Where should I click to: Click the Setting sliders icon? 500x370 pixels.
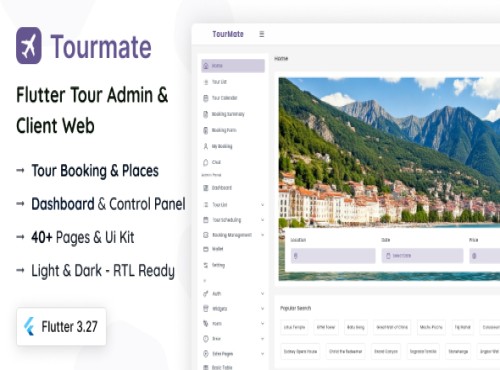(x=206, y=265)
